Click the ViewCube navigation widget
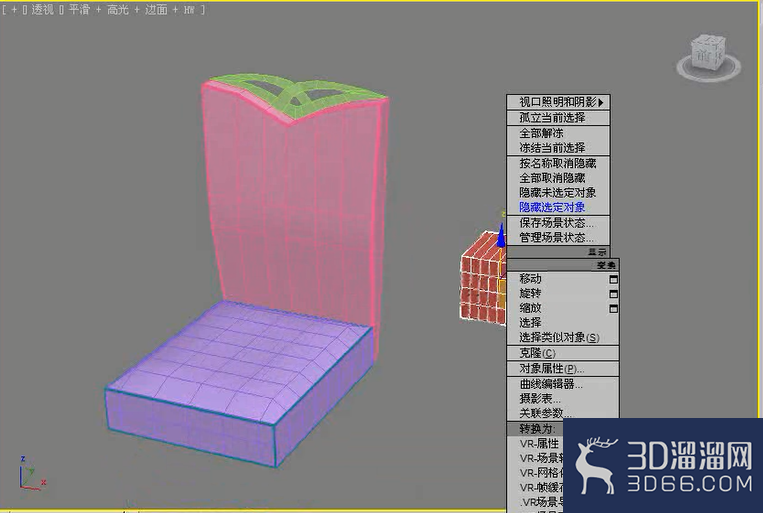The image size is (763, 513). [708, 56]
